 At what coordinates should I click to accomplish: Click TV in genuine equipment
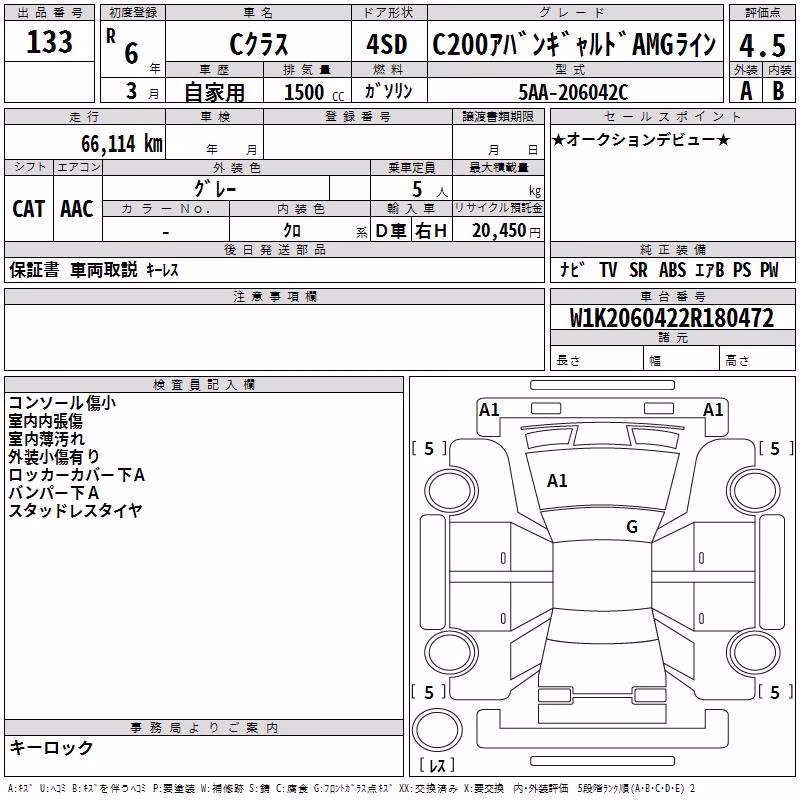point(608,269)
